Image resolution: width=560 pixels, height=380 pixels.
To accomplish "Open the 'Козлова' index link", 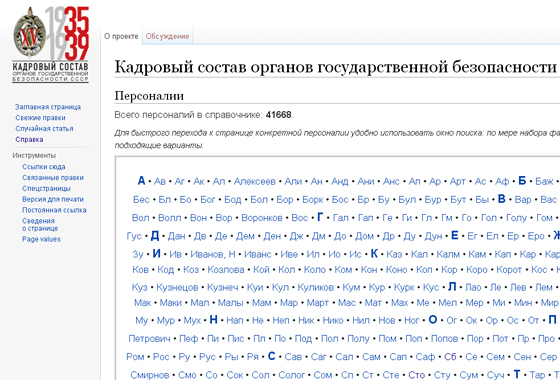I will [x=226, y=270].
